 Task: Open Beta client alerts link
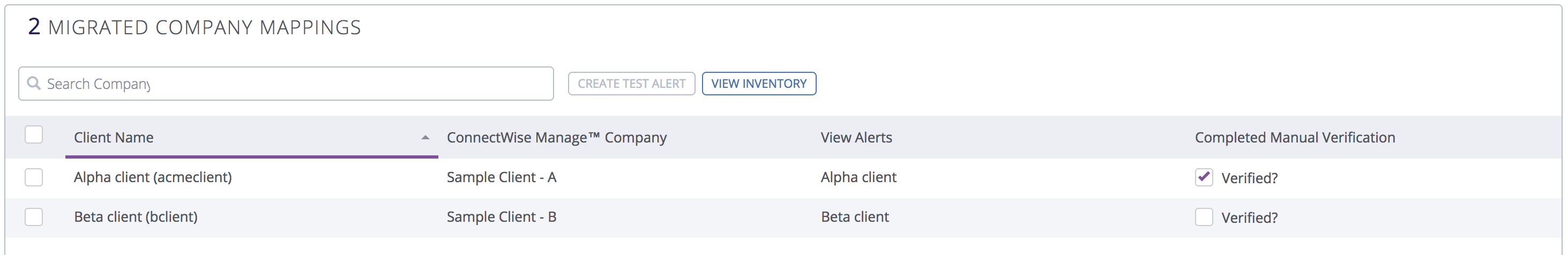click(855, 216)
